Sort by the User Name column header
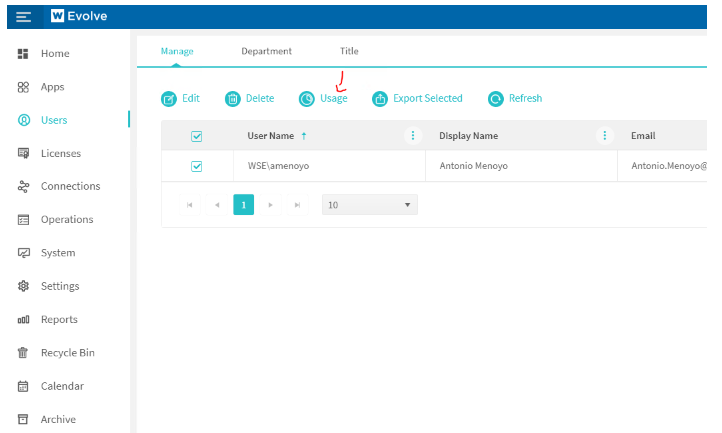 click(x=271, y=136)
